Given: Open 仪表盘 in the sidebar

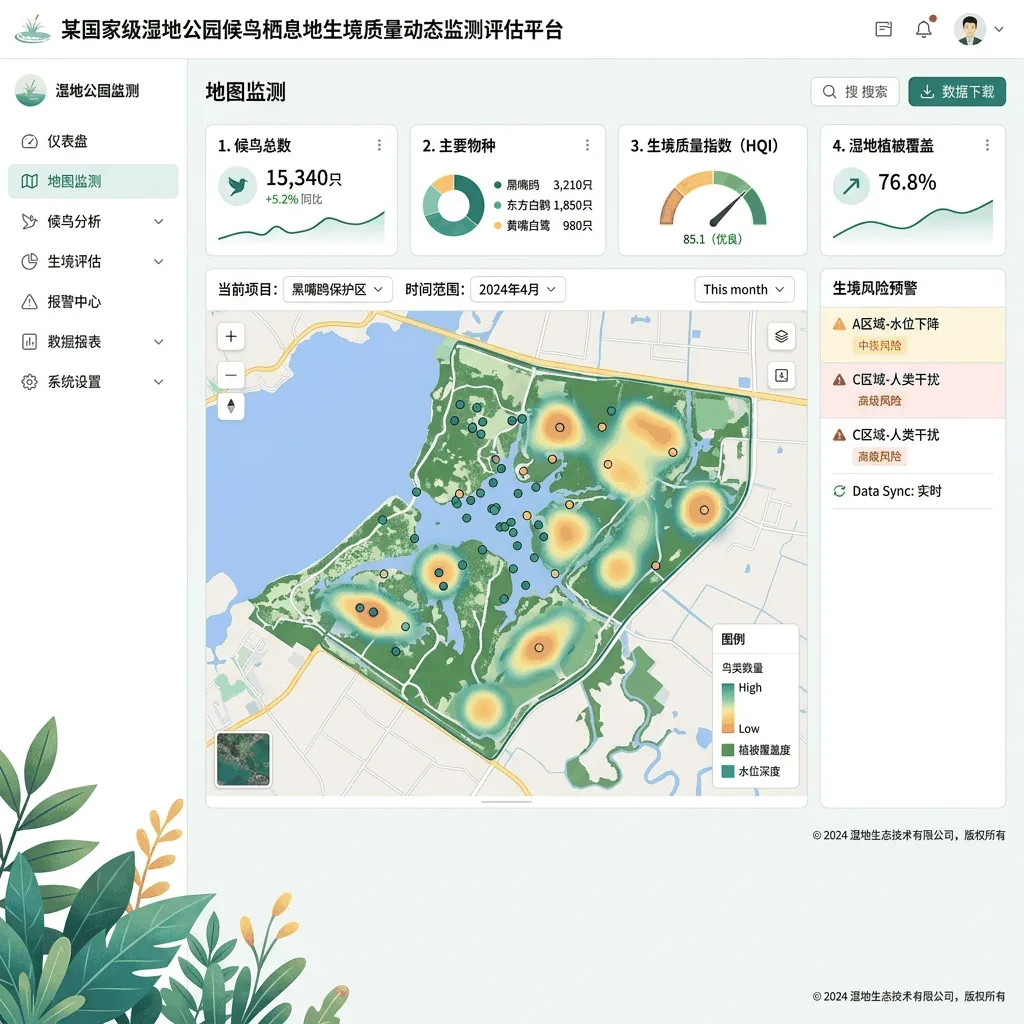Looking at the screenshot, I should tap(93, 141).
